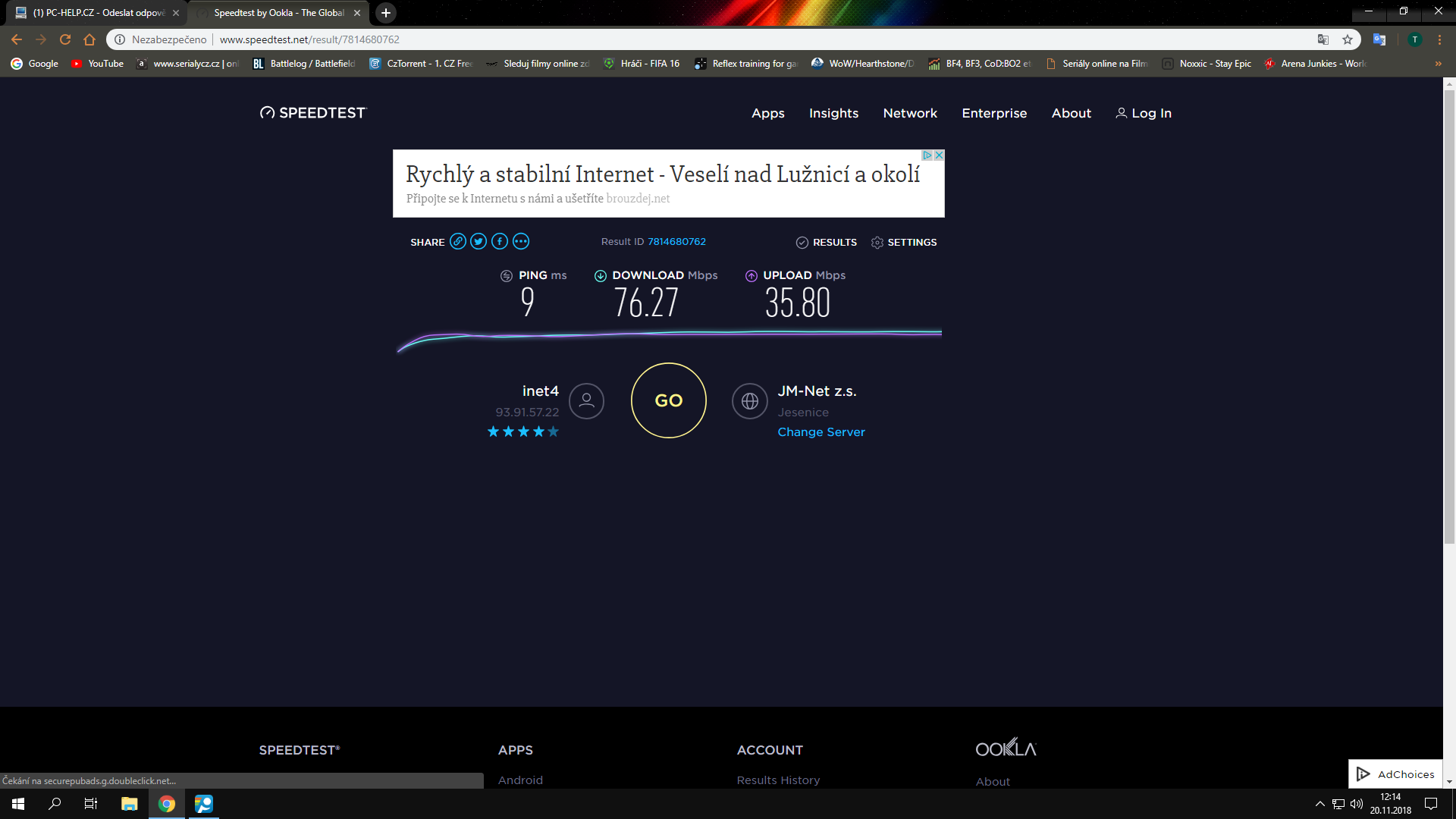Click Change Server link

[821, 431]
